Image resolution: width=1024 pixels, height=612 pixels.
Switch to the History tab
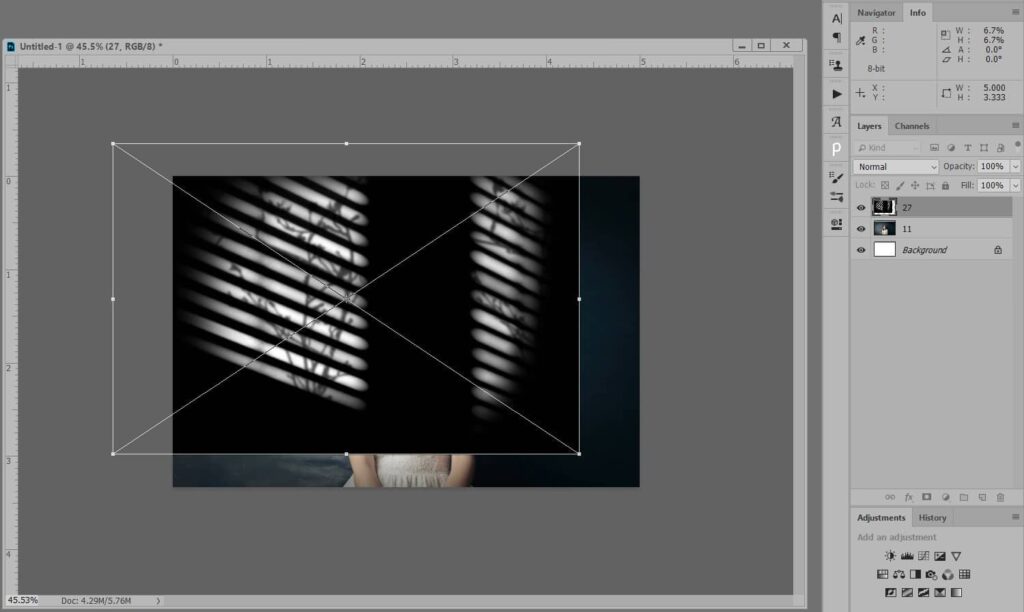click(932, 518)
